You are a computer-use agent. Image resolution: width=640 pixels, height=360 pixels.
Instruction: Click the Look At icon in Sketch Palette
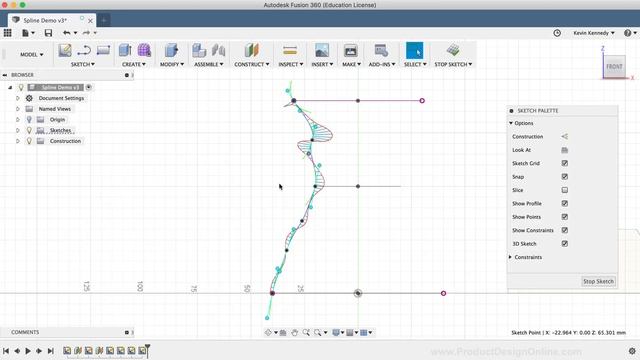564,150
